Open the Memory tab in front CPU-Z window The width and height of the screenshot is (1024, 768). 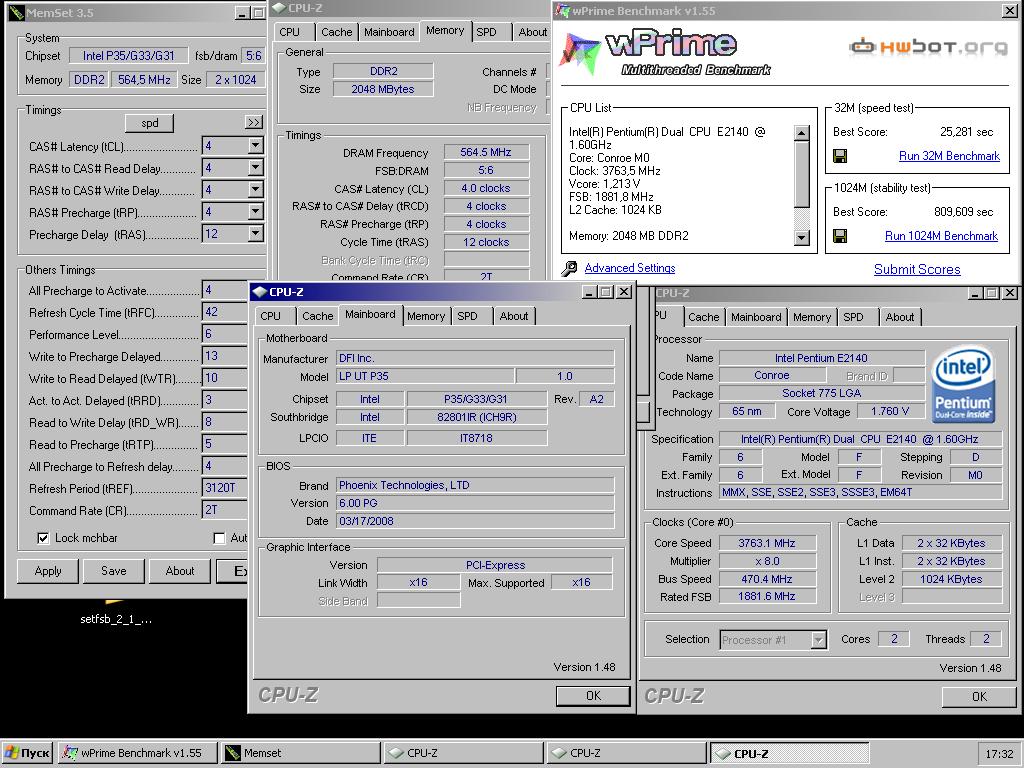click(426, 316)
